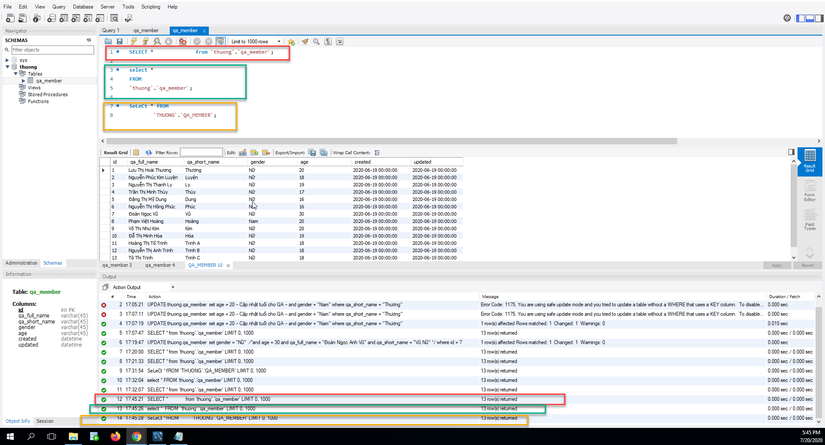
Task: Save the script using the floppy disk icon
Action: click(119, 42)
